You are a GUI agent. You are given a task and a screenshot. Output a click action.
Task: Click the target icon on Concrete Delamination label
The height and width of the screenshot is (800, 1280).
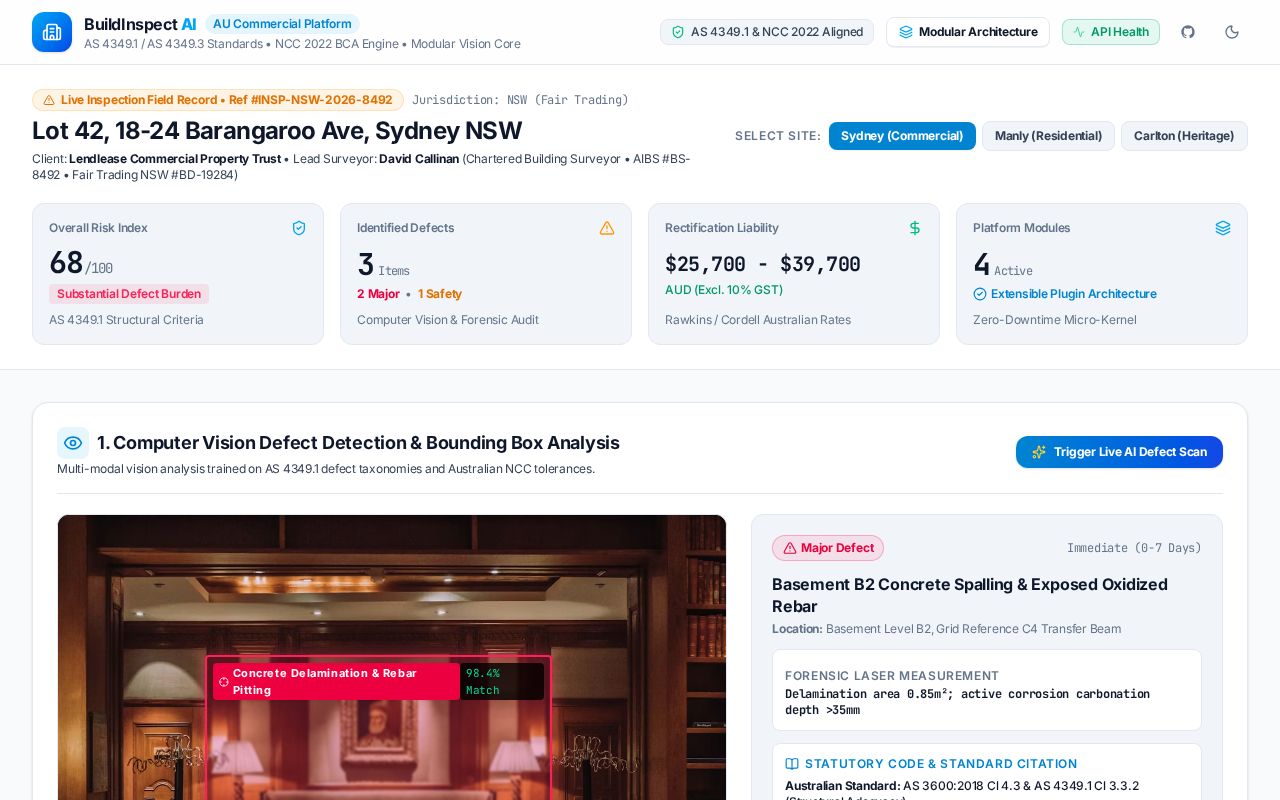pyautogui.click(x=224, y=682)
